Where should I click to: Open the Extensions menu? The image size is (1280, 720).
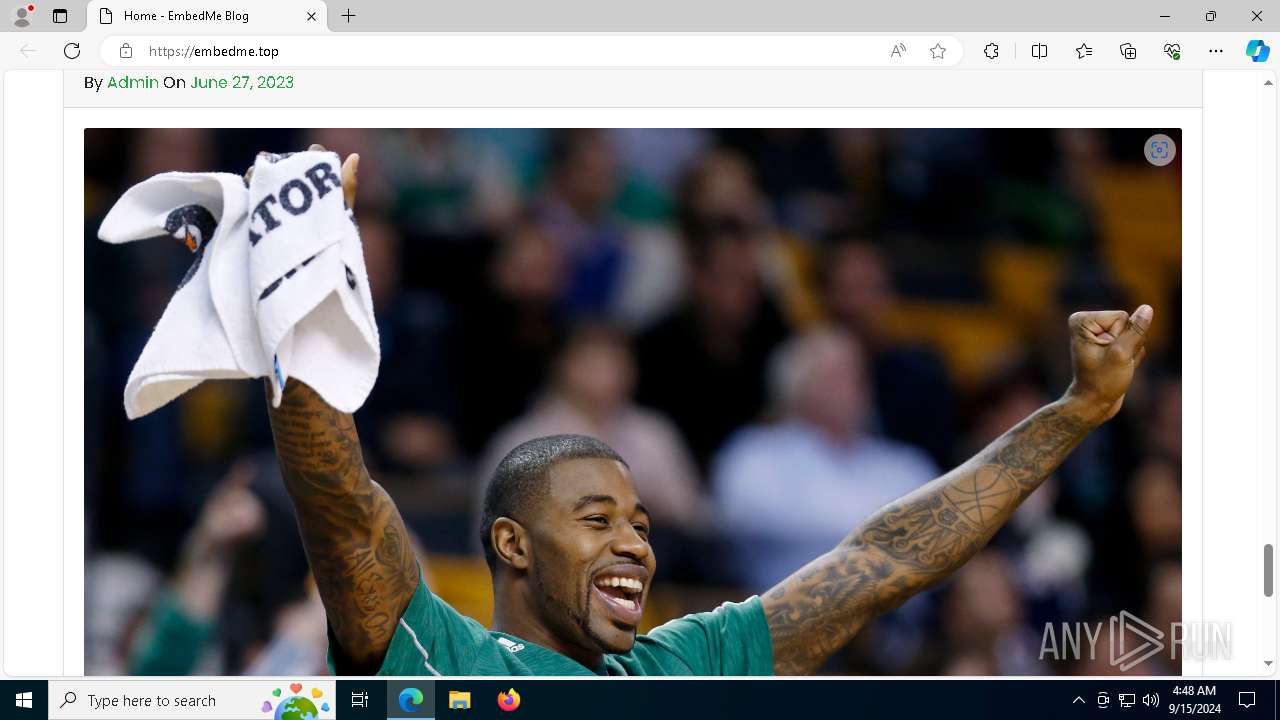pyautogui.click(x=991, y=51)
